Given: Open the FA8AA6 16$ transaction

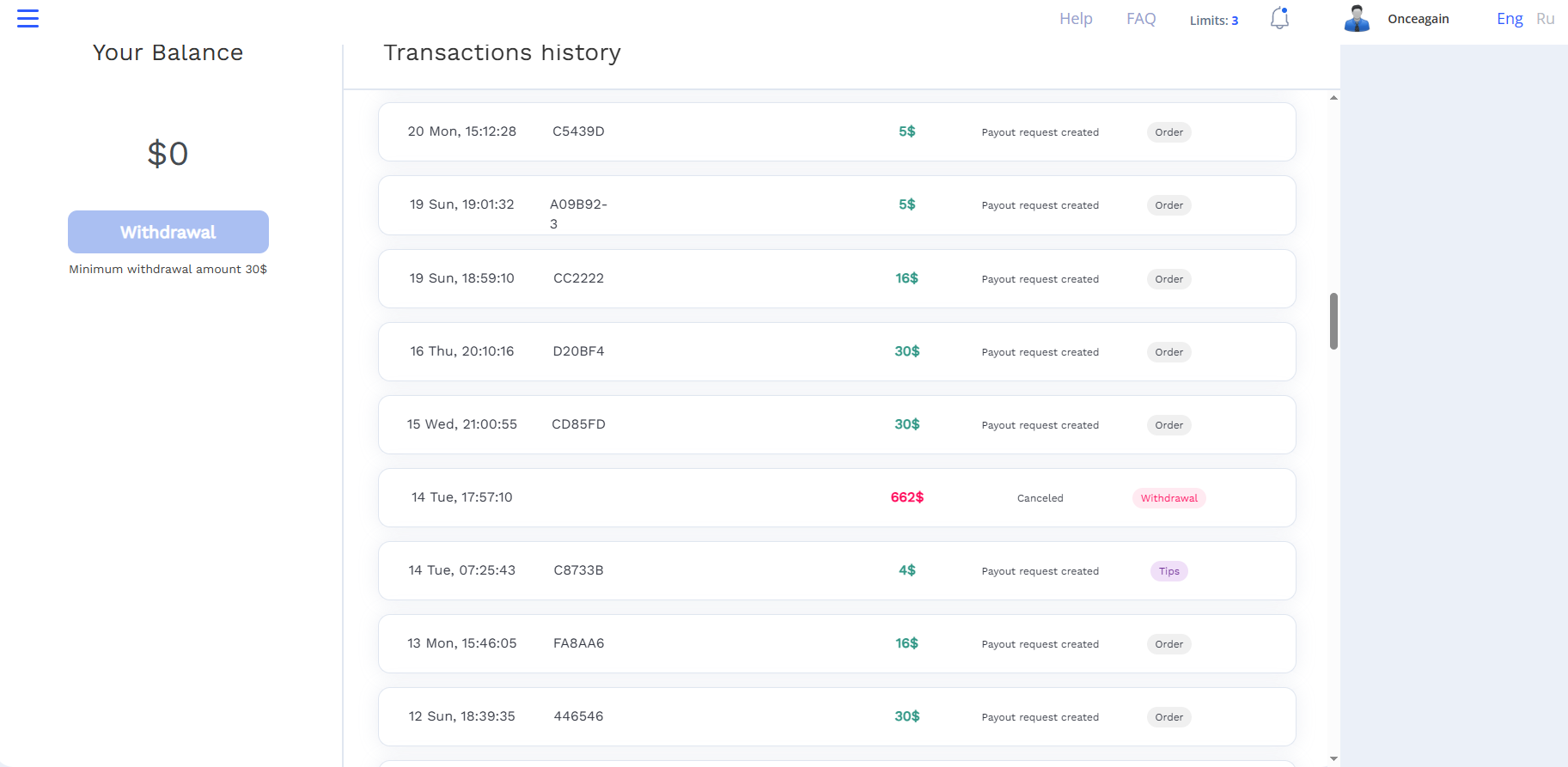Looking at the screenshot, I should pos(837,643).
